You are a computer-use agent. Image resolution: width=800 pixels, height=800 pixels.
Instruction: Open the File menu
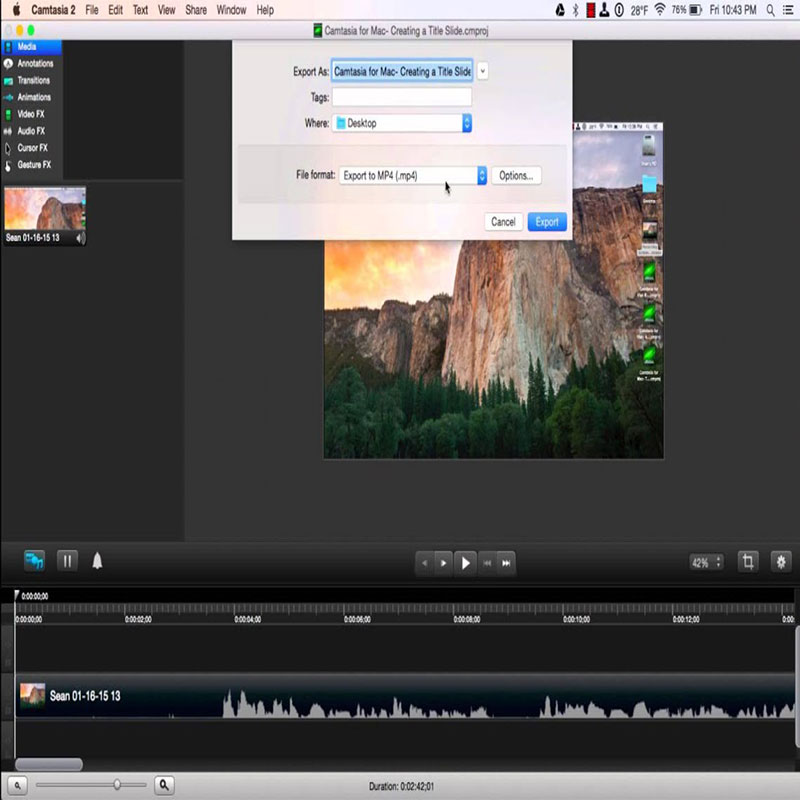pyautogui.click(x=92, y=10)
